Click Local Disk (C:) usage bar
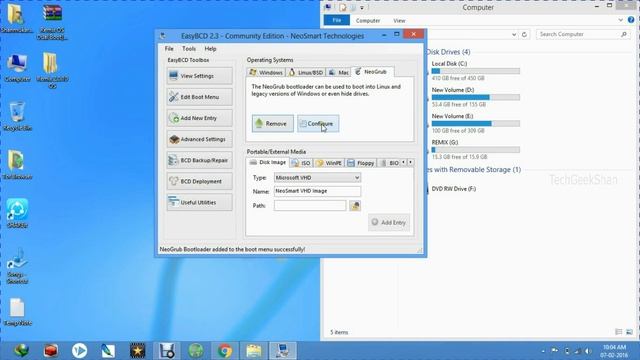This screenshot has height=360, width=640. coord(476,71)
